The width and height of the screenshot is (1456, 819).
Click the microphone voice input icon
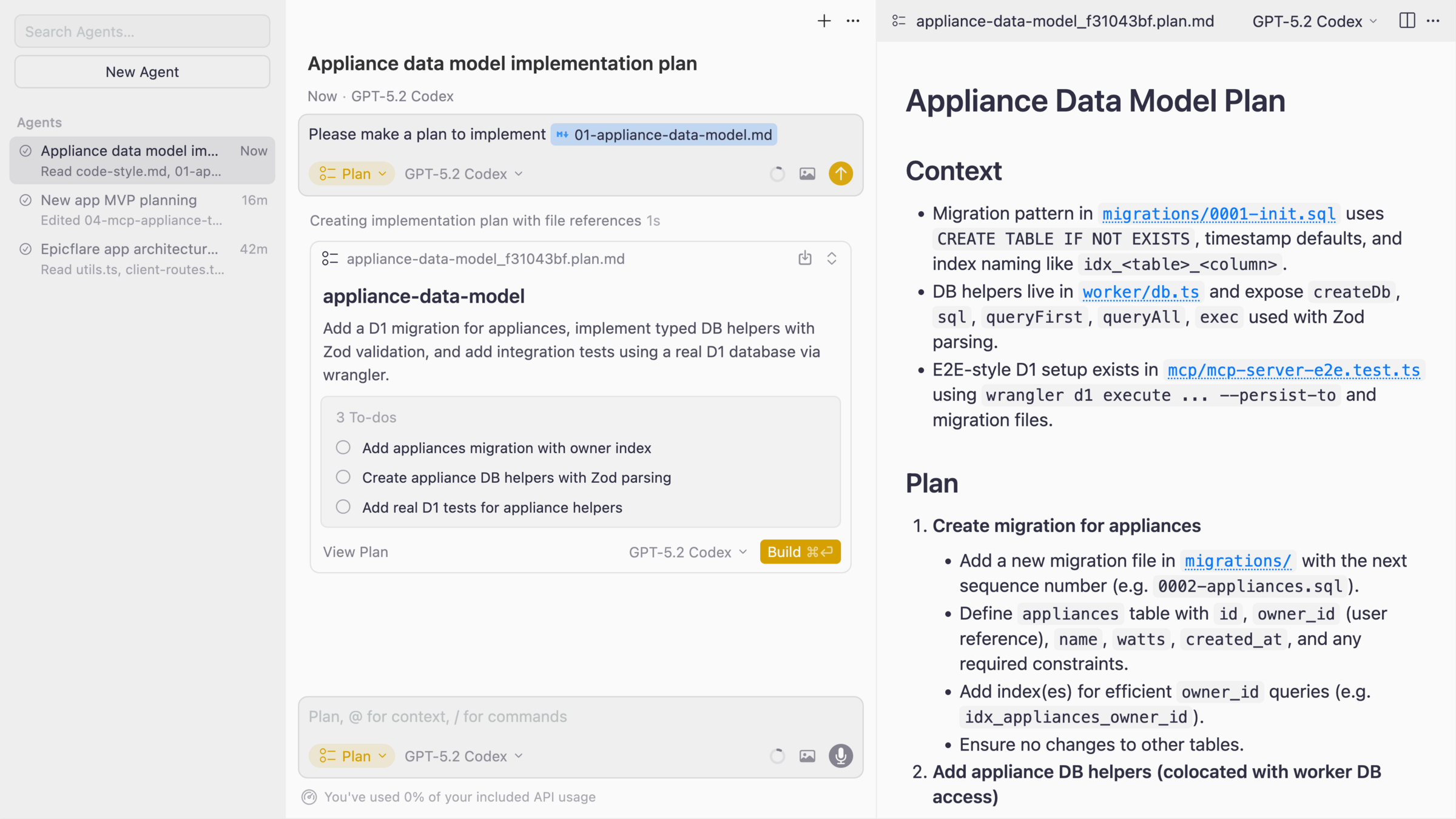coord(840,756)
